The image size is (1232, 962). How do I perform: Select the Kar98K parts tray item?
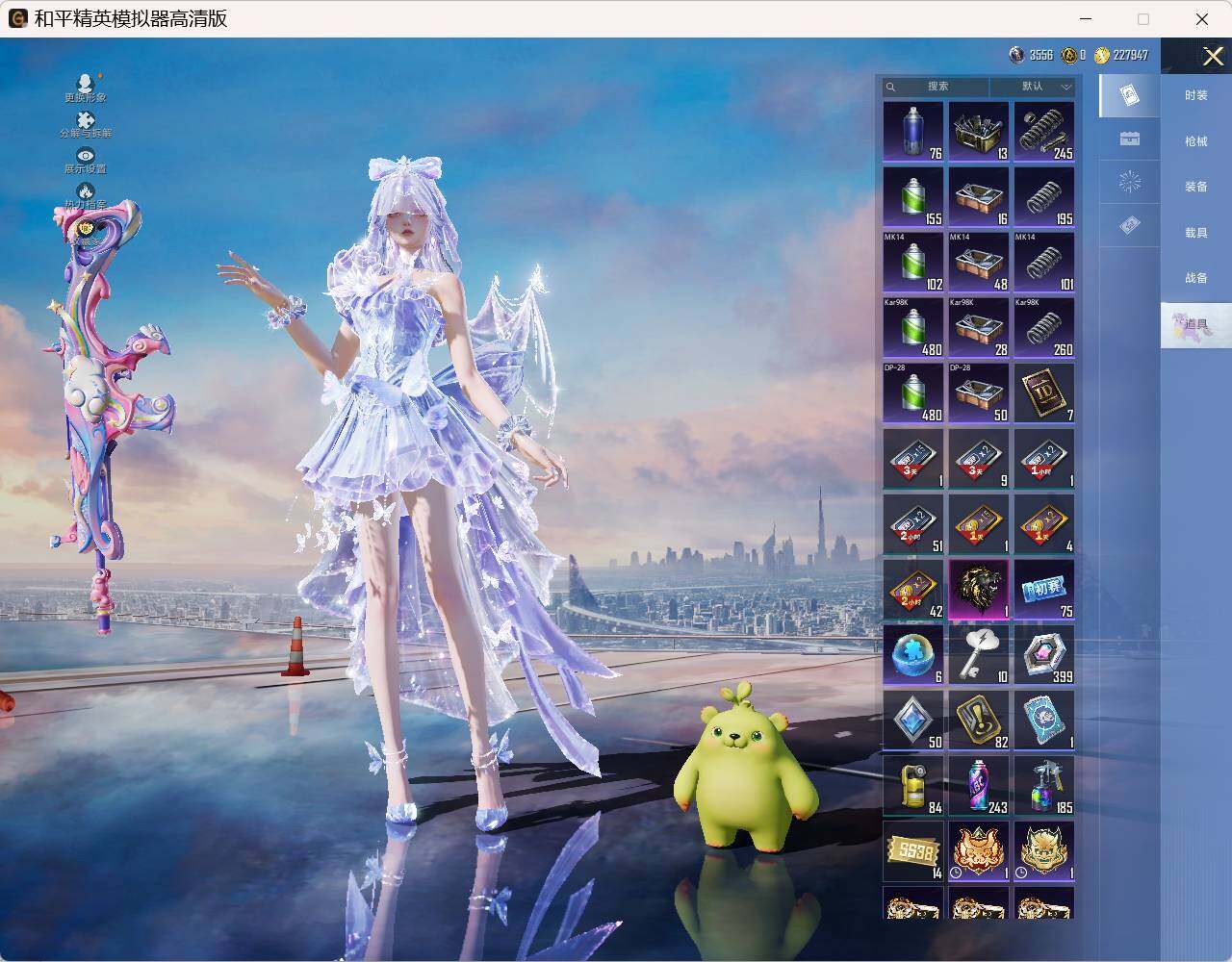pos(979,327)
